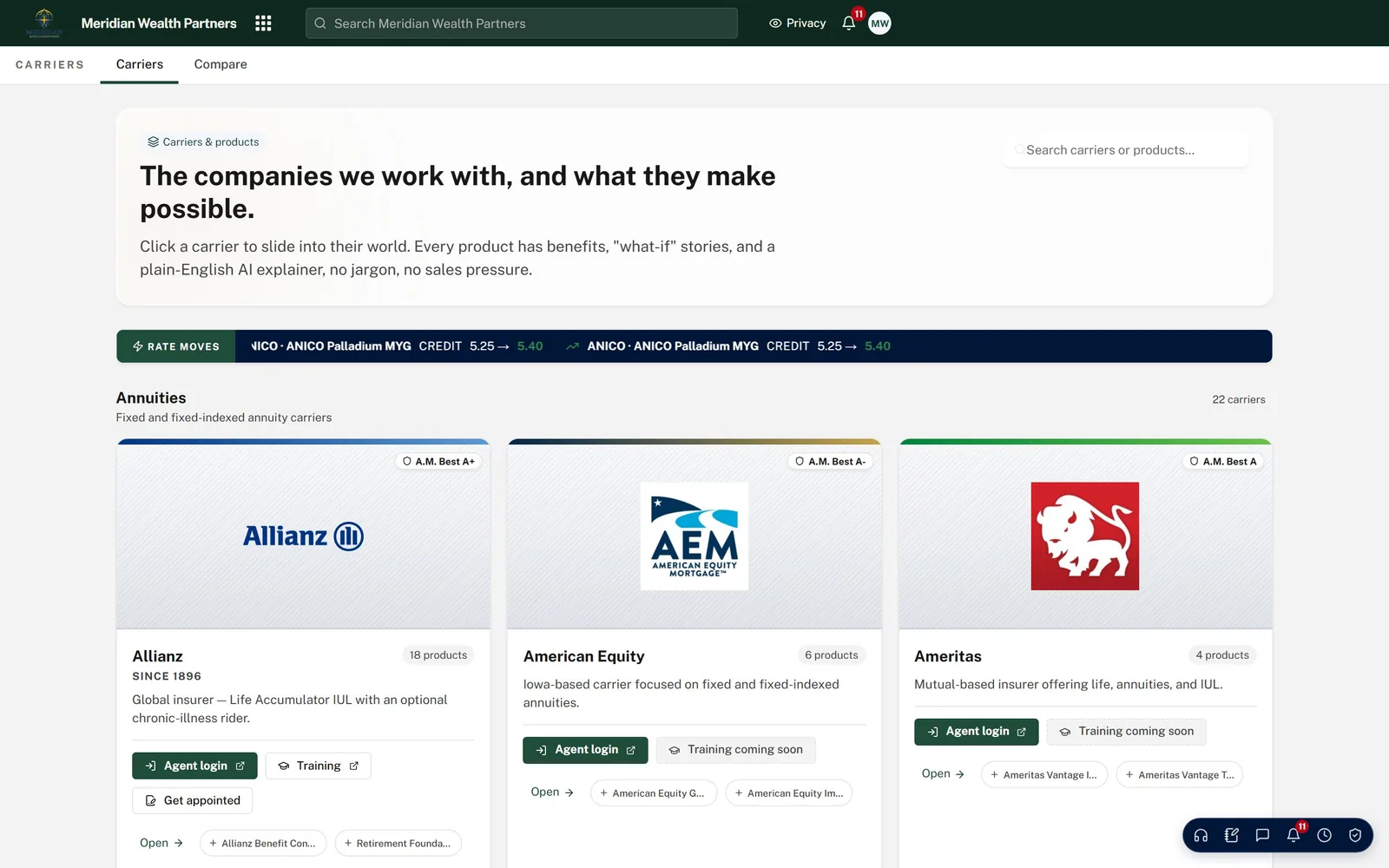This screenshot has height=868, width=1389.
Task: Click the 18 products badge
Action: coord(438,655)
